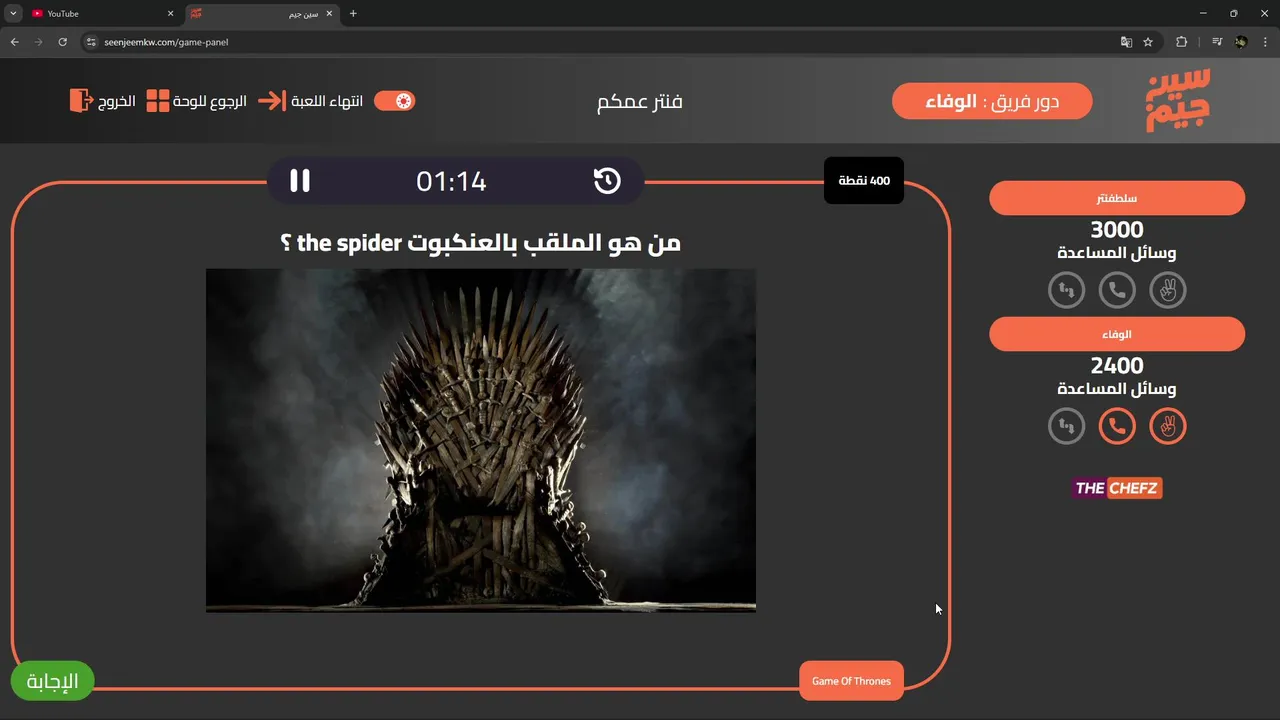This screenshot has height=720, width=1280.
Task: Open the media controls icon in toolbar
Action: tap(1217, 42)
